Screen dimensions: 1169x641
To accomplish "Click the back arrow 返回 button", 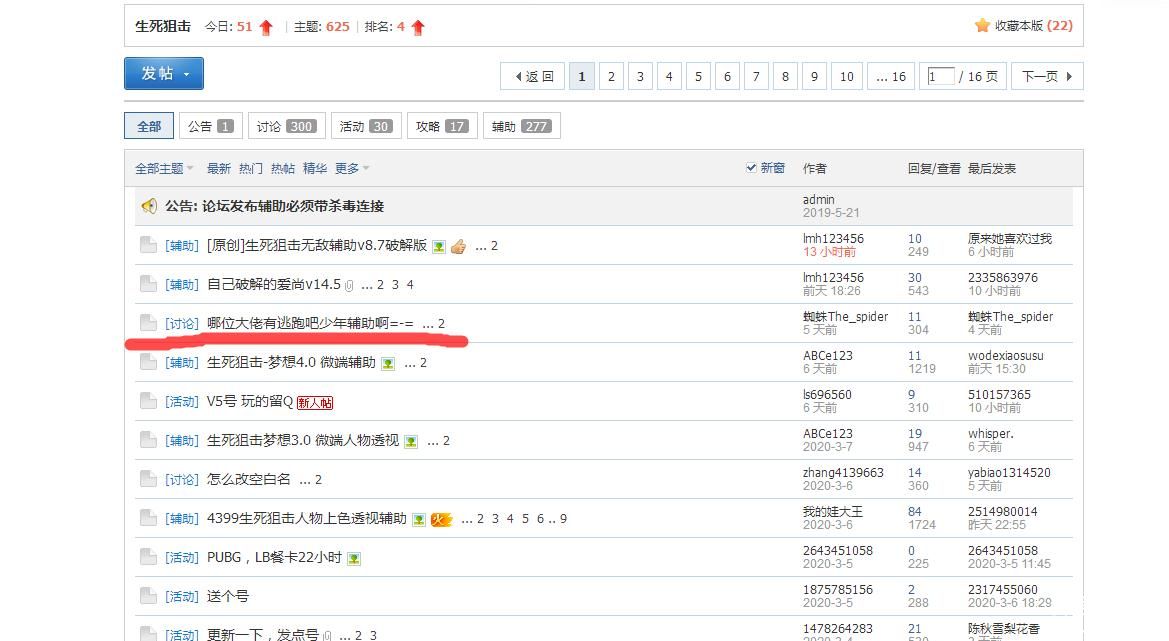I will 532,76.
